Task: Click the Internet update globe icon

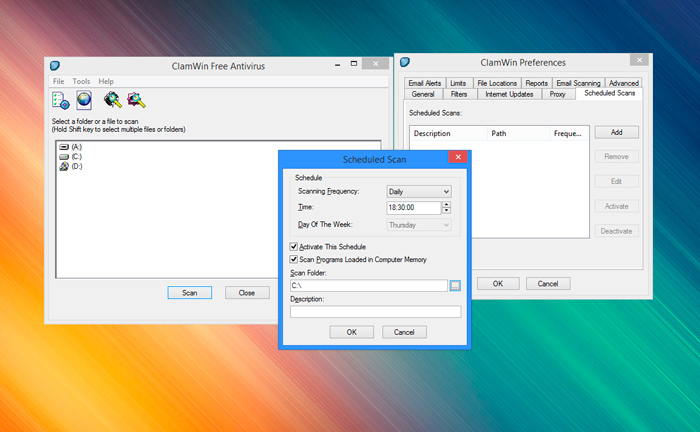Action: (x=84, y=100)
